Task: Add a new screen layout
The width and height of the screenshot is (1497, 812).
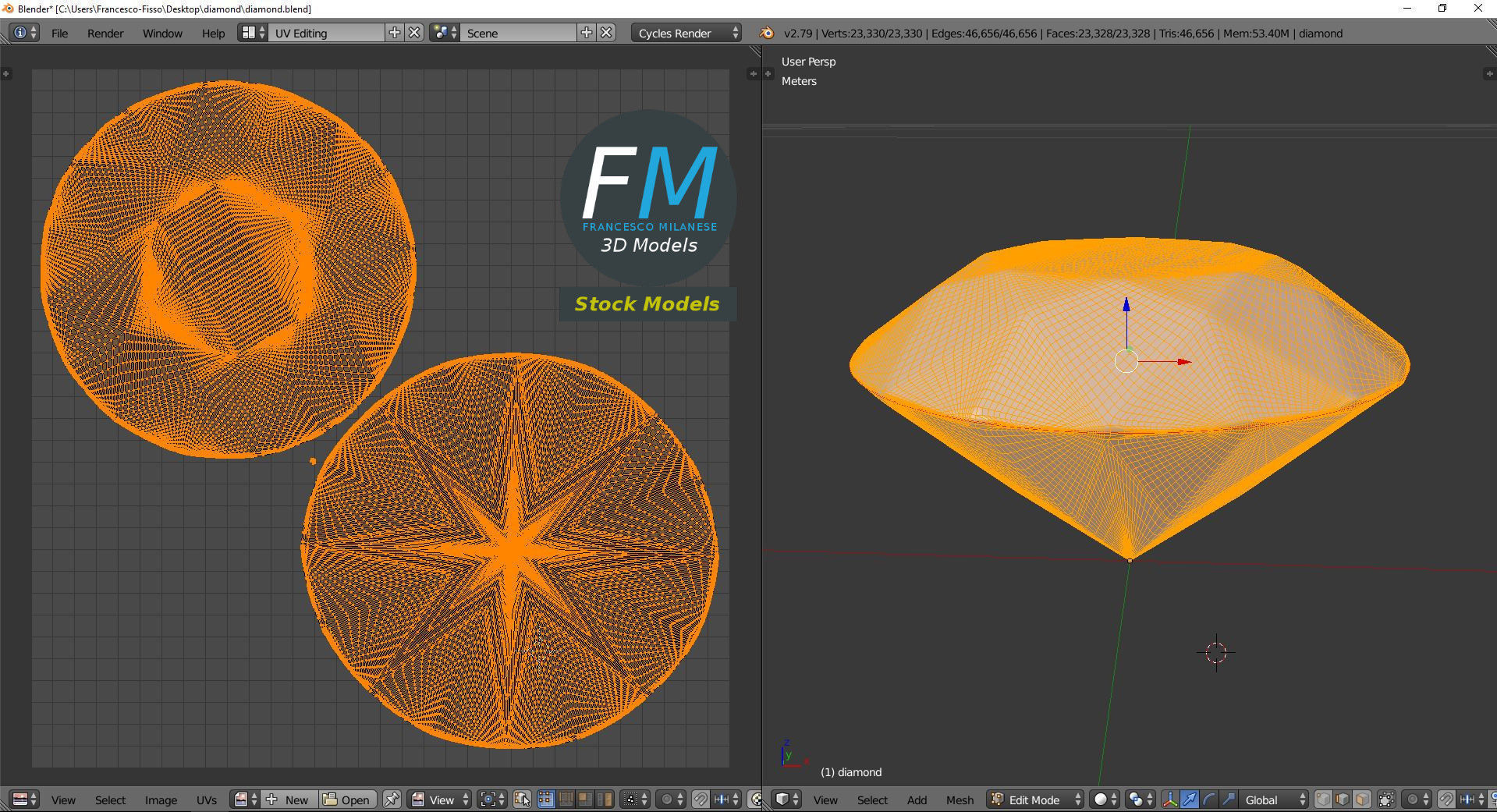Action: 395,33
